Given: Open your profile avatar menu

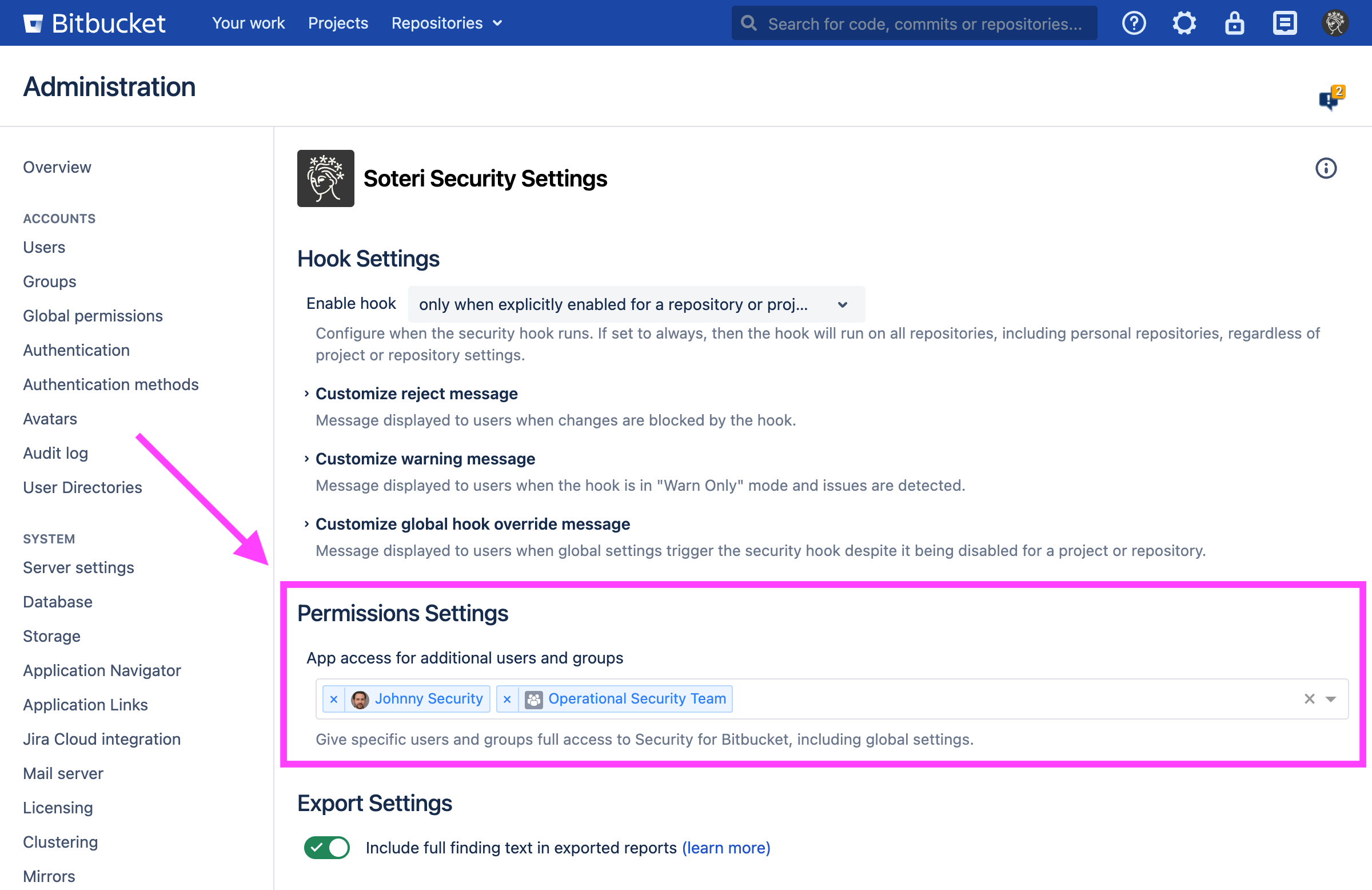Looking at the screenshot, I should 1334,23.
